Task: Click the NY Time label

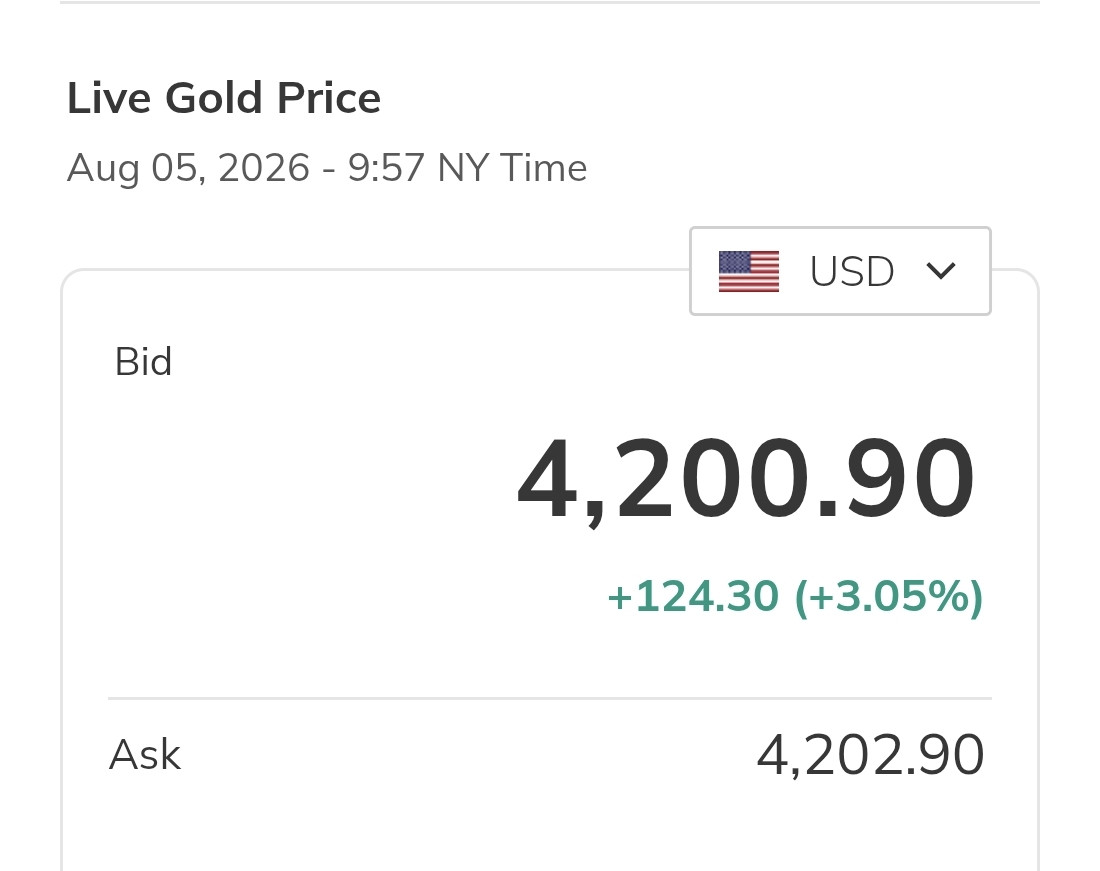Action: (x=512, y=168)
